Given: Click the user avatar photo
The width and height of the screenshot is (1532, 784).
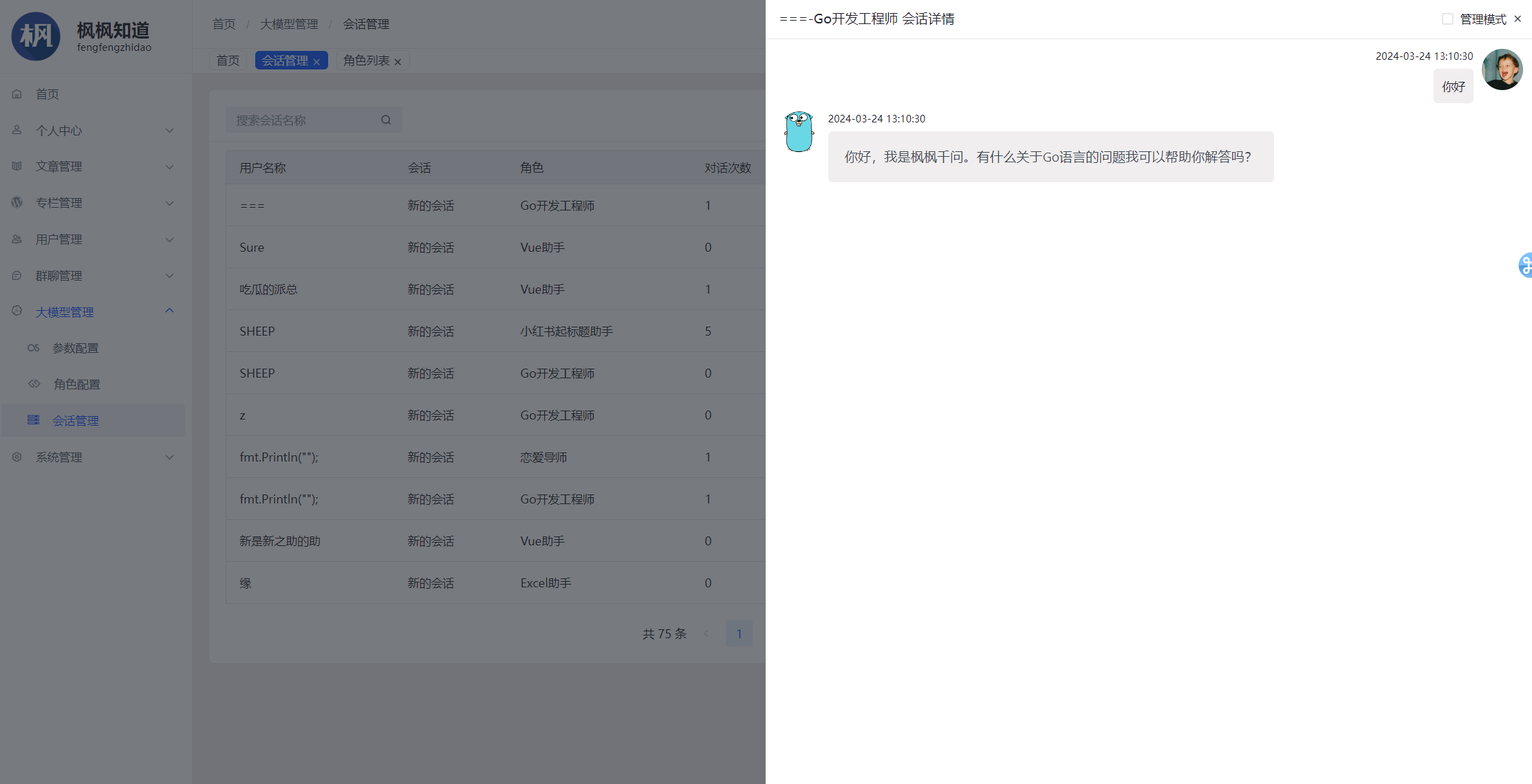Looking at the screenshot, I should coord(1502,69).
